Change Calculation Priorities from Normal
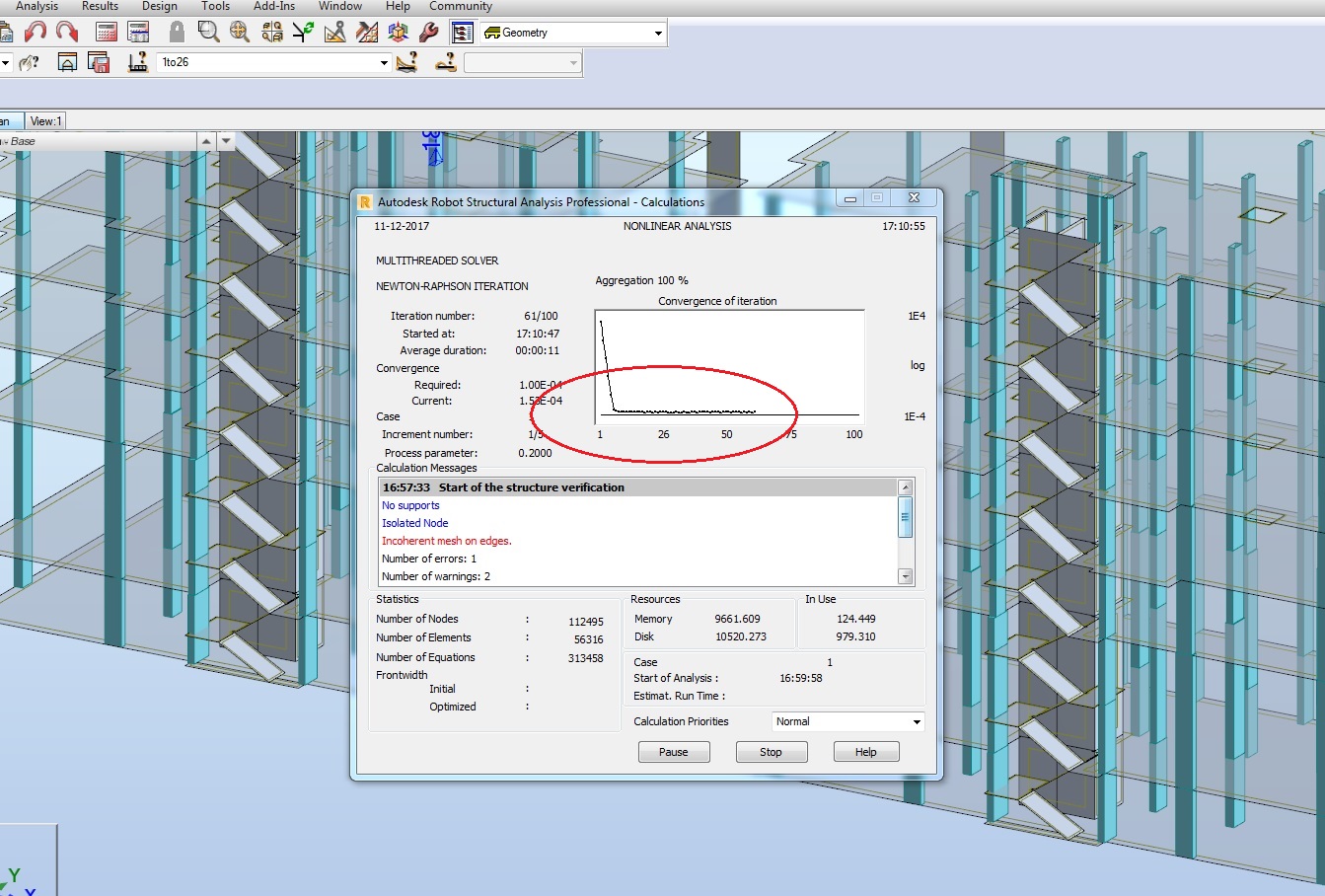 [918, 721]
